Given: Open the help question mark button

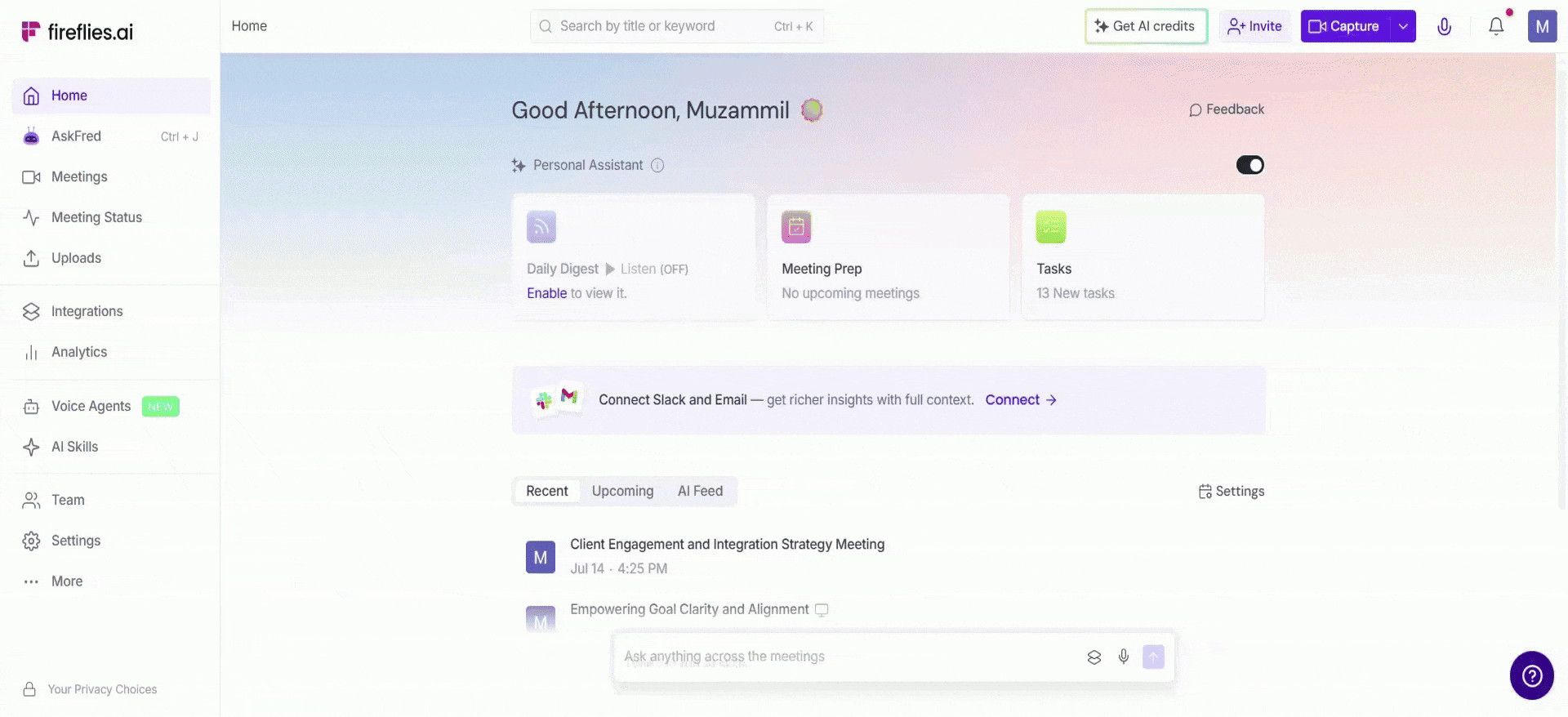Looking at the screenshot, I should (x=1532, y=675).
